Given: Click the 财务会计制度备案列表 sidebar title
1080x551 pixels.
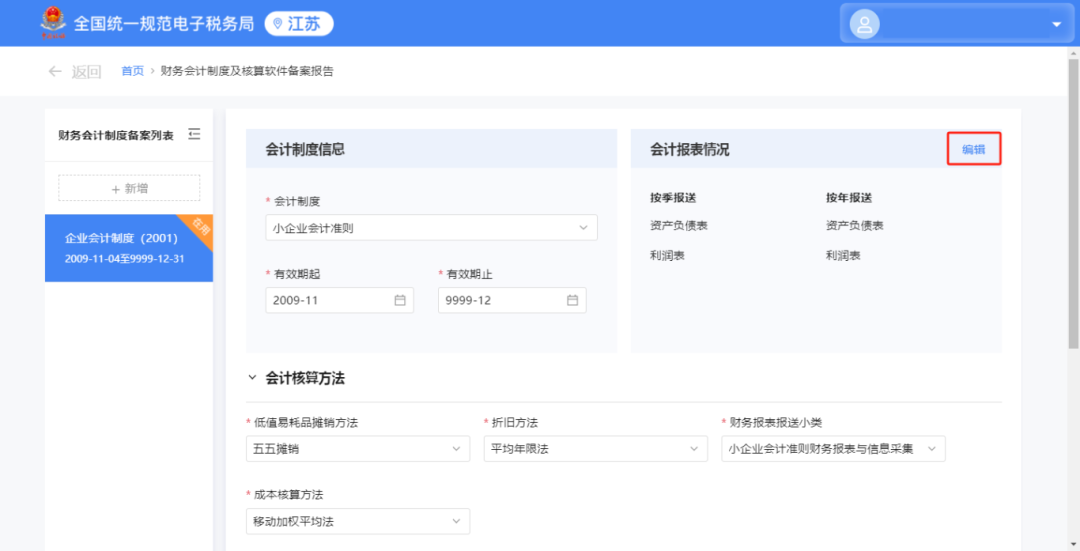Looking at the screenshot, I should click(116, 135).
